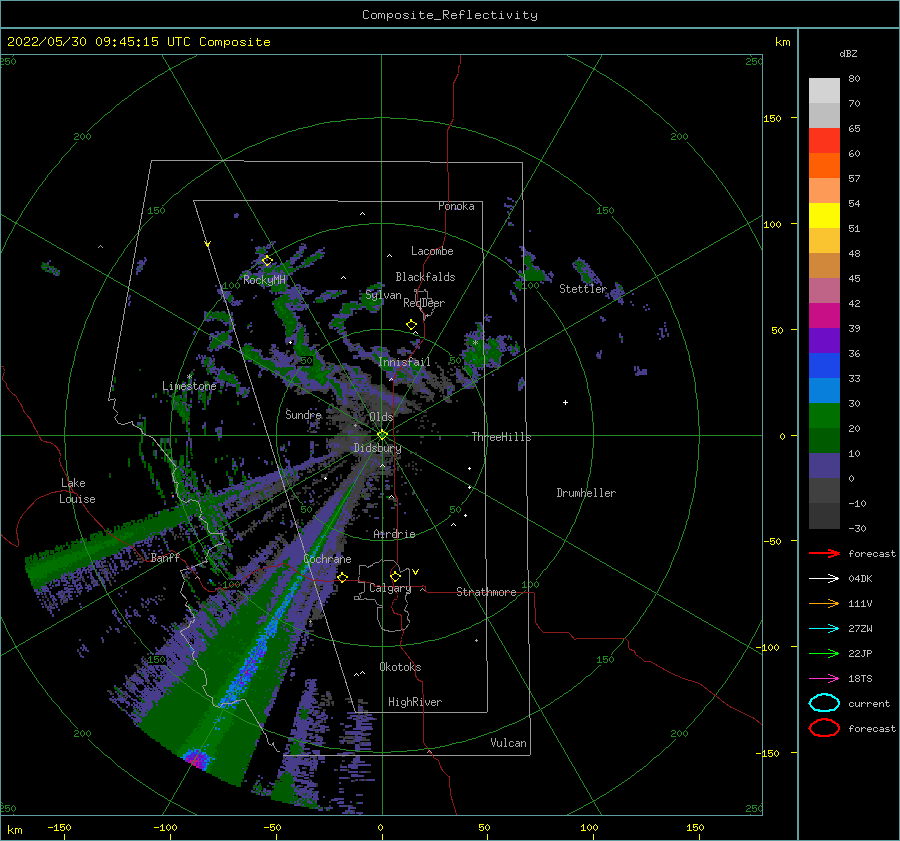The image size is (900, 841).
Task: Click the Stettler town label
Action: click(583, 289)
